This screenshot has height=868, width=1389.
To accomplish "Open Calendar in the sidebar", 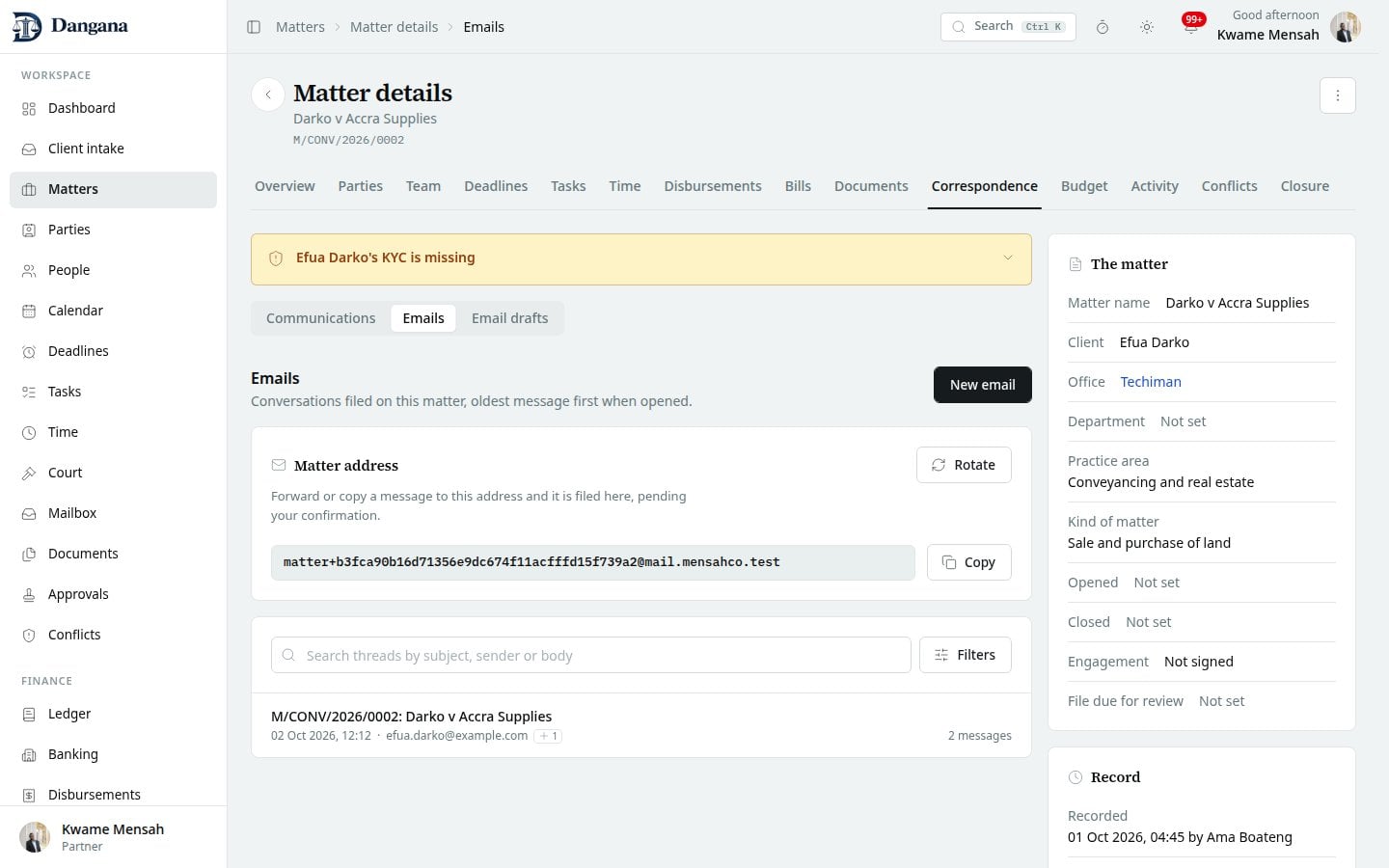I will click(x=113, y=311).
